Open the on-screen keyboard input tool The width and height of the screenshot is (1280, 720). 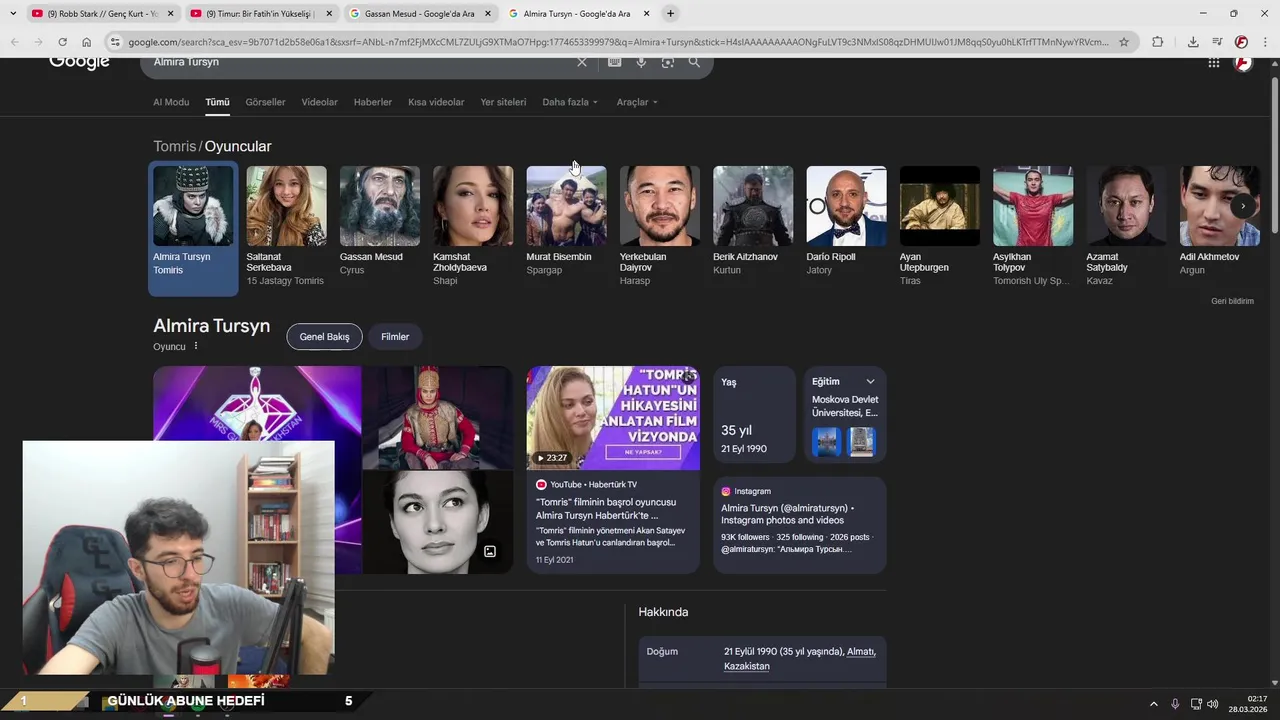[x=614, y=62]
